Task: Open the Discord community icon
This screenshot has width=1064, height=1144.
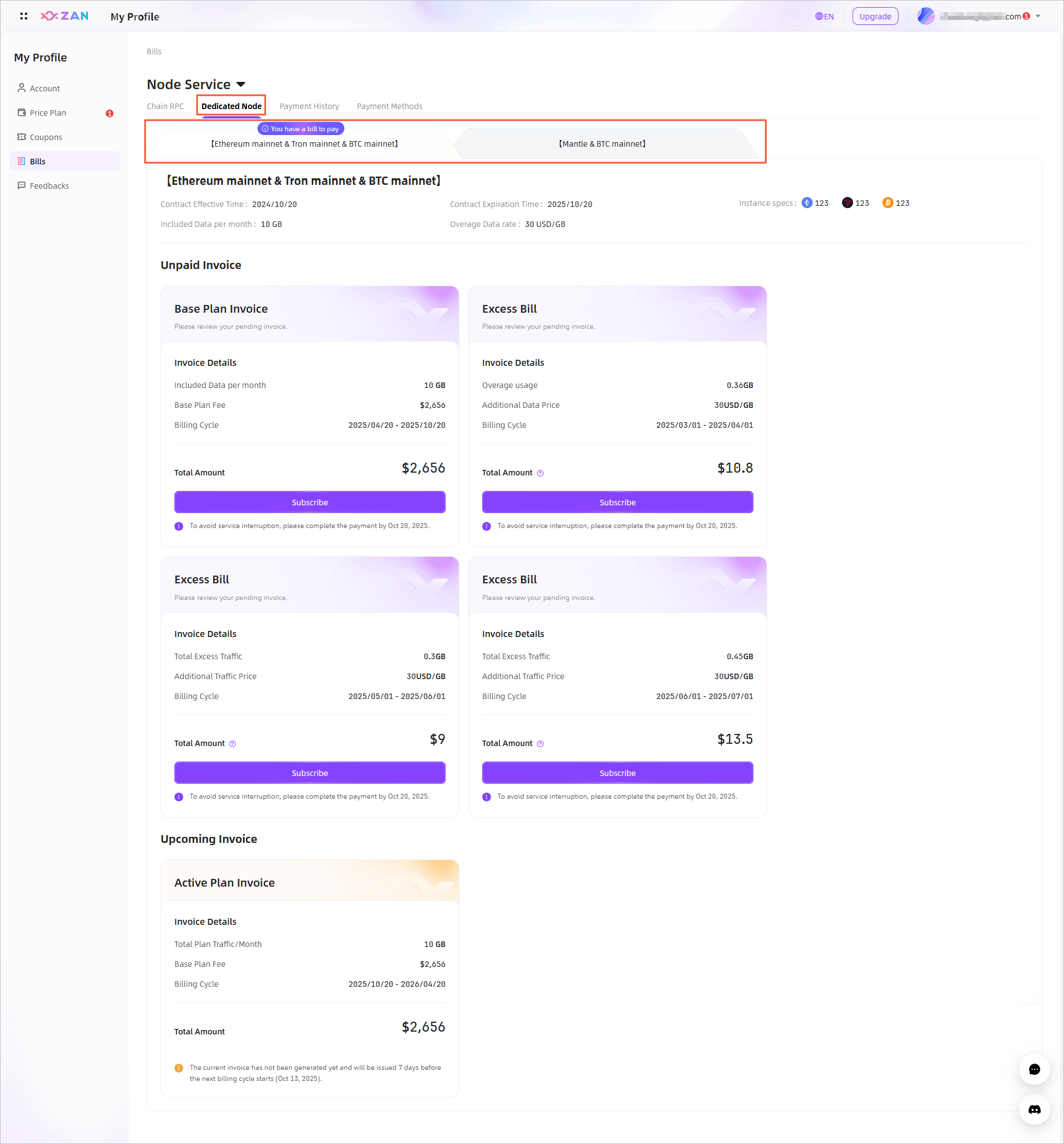Action: pos(1034,1109)
